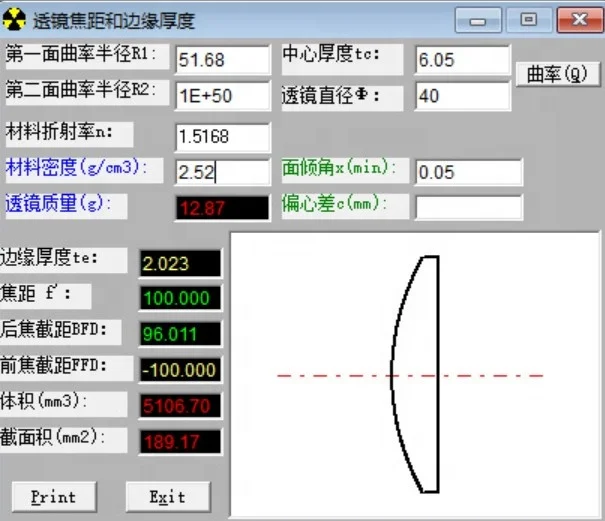Screen dimensions: 605x521
Task: Select the lens diameter field showing 40
Action: coord(463,96)
